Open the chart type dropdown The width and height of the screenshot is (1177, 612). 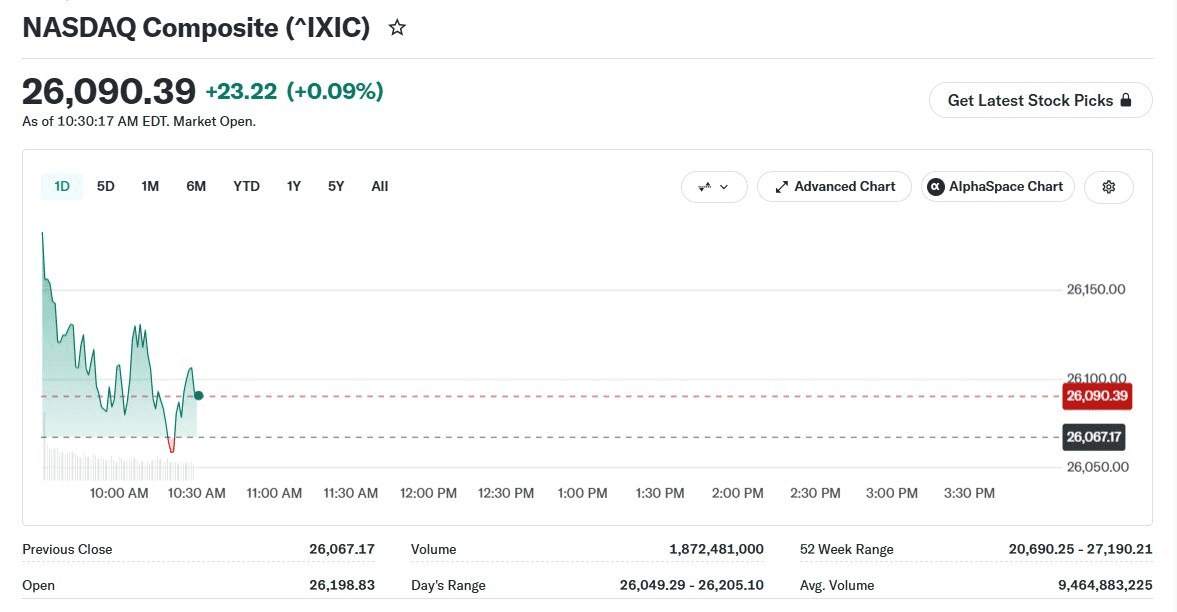coord(714,187)
